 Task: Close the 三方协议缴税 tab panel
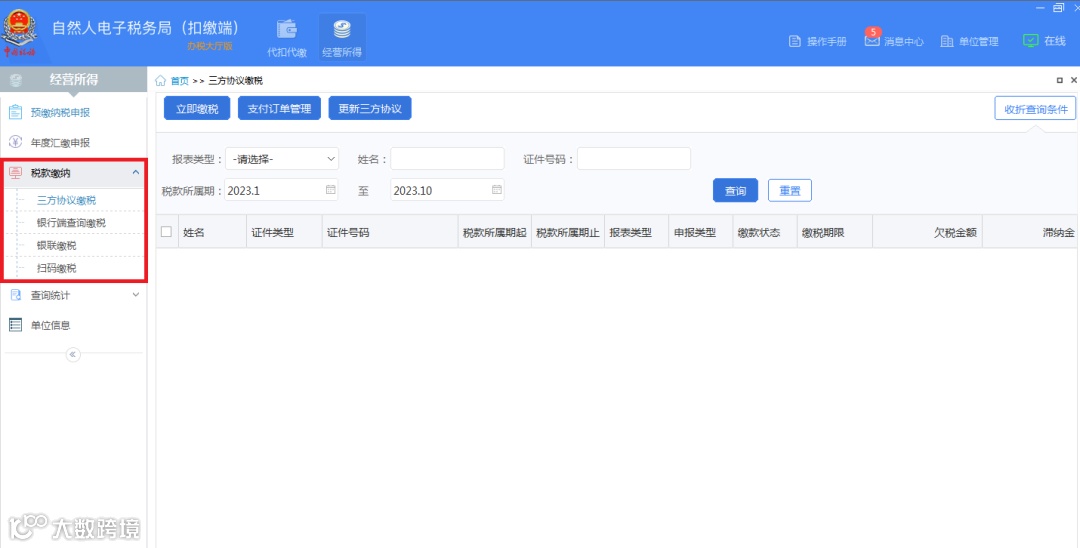click(1073, 81)
